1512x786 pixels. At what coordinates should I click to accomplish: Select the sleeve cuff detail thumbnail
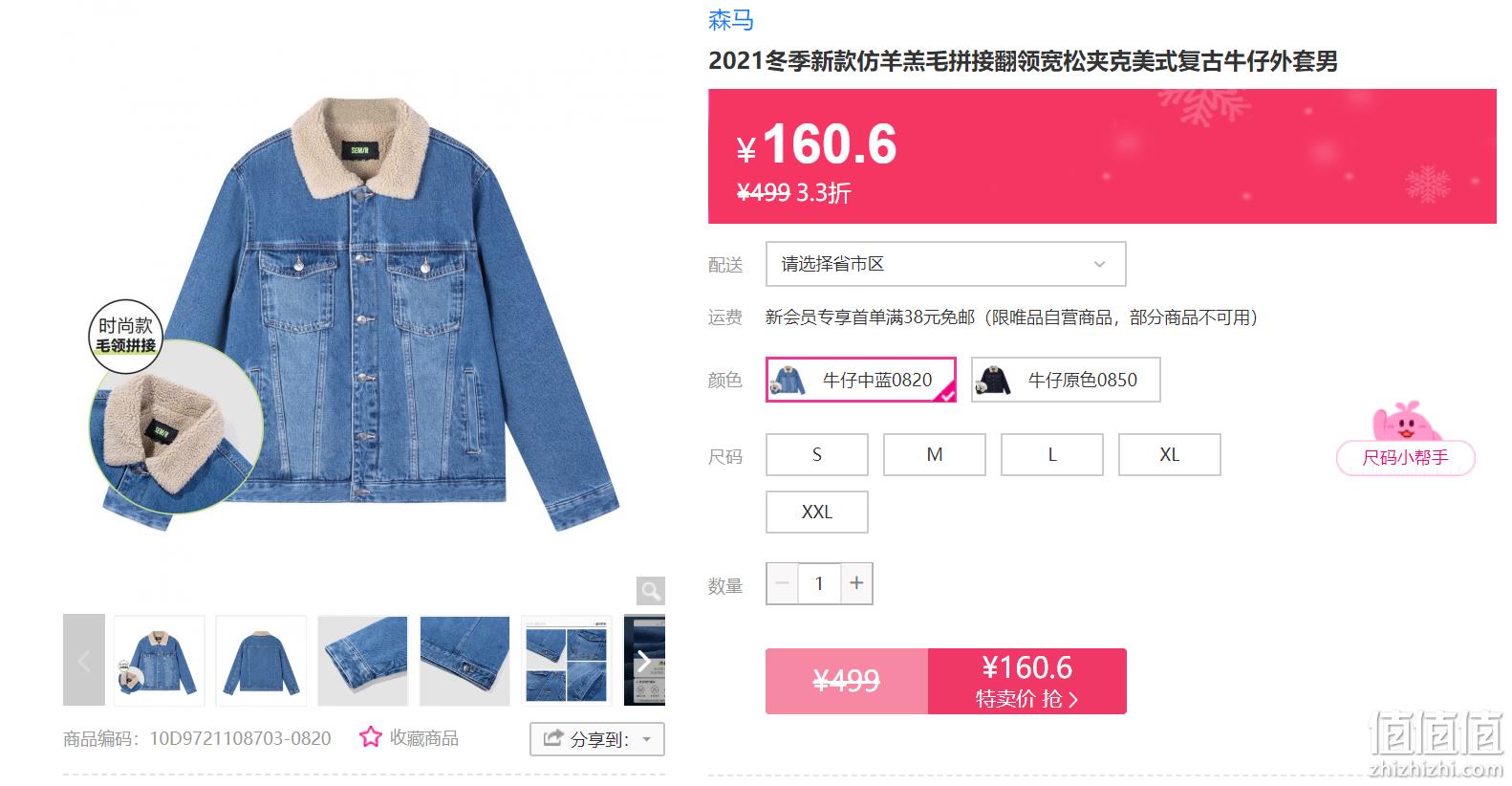click(x=363, y=661)
